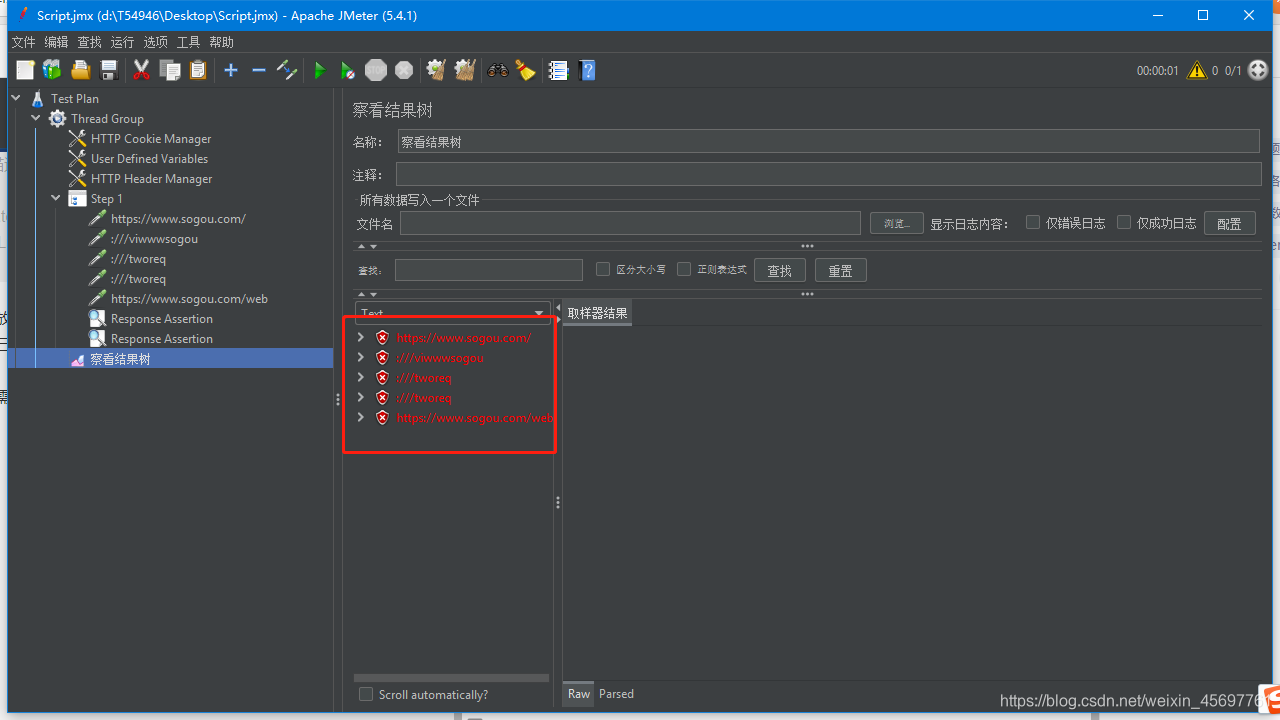Open the Function Helper list icon

558,70
